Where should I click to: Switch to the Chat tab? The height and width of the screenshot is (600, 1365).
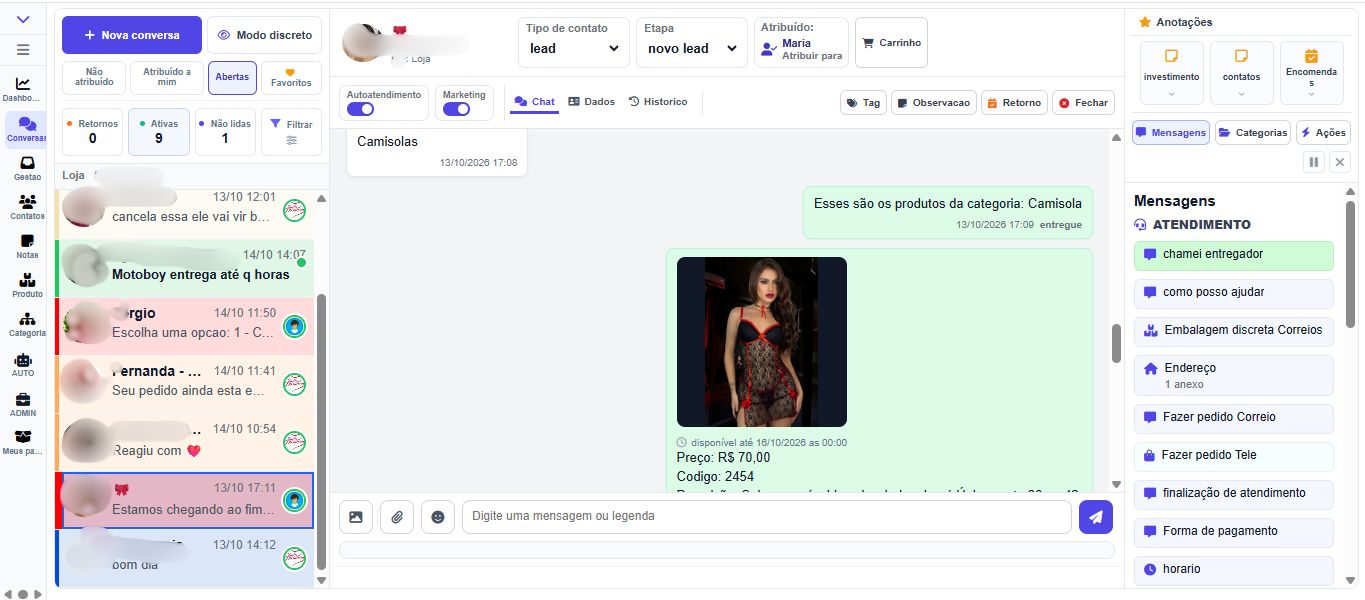[534, 102]
